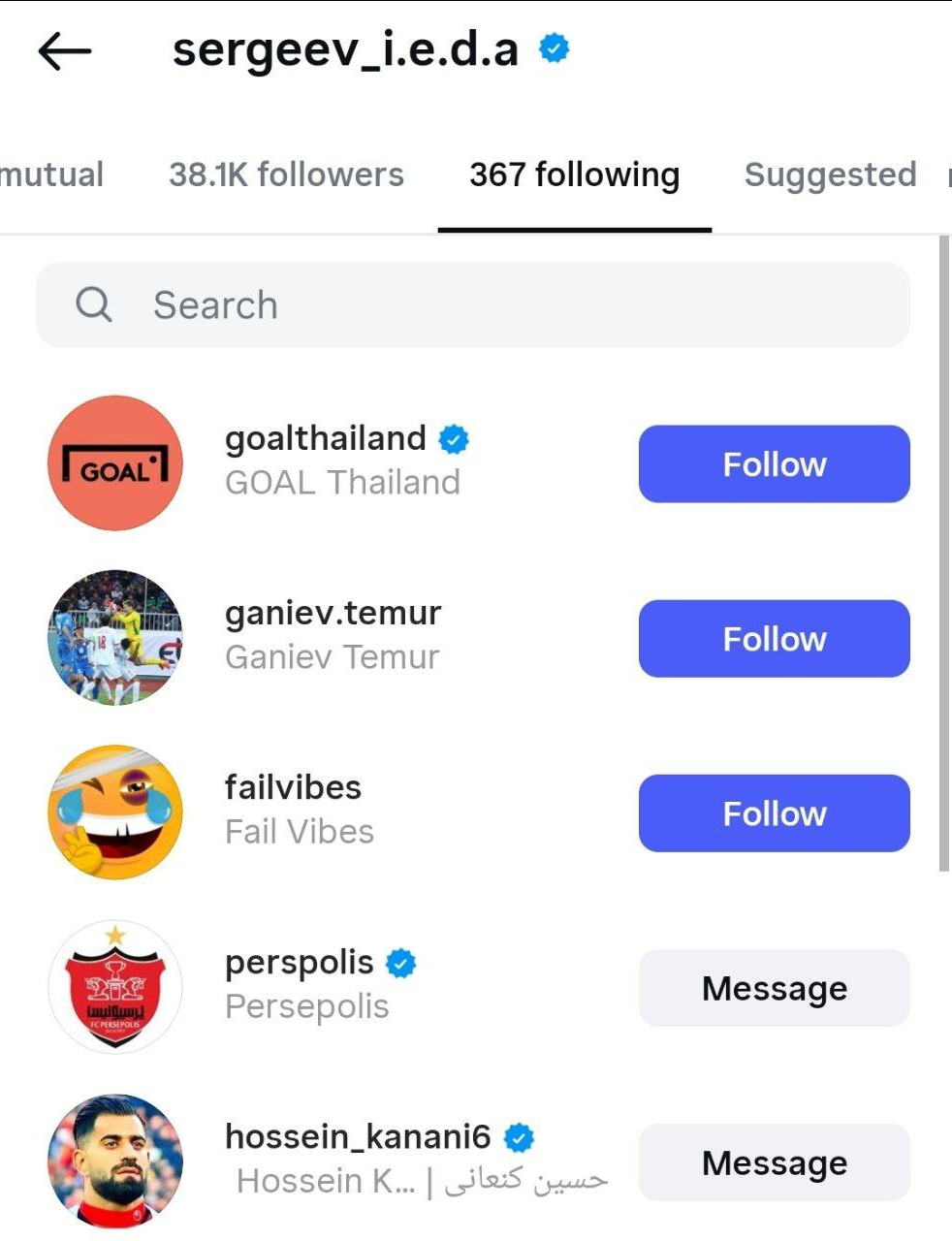Open the ganiev.temur profile picture
952x1241 pixels.
(115, 638)
